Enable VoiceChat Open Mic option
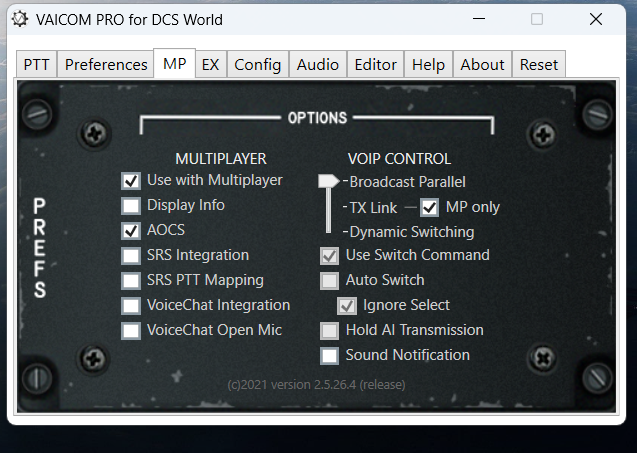Screen dimensions: 637x453 click(x=131, y=330)
